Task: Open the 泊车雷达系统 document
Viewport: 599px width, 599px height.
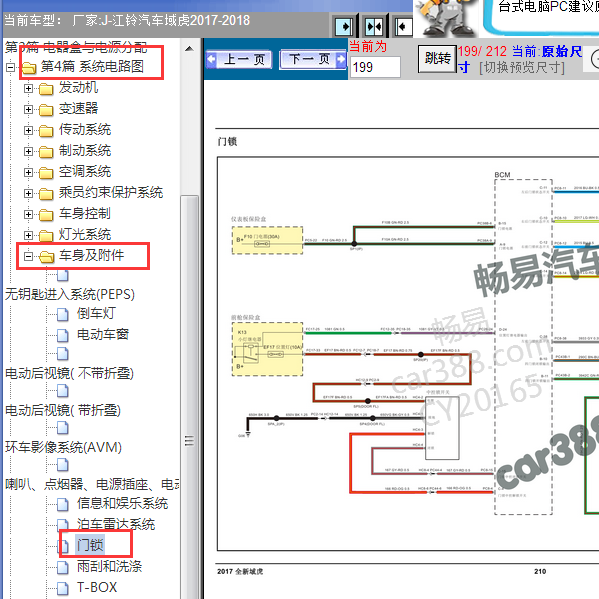Action: click(116, 525)
